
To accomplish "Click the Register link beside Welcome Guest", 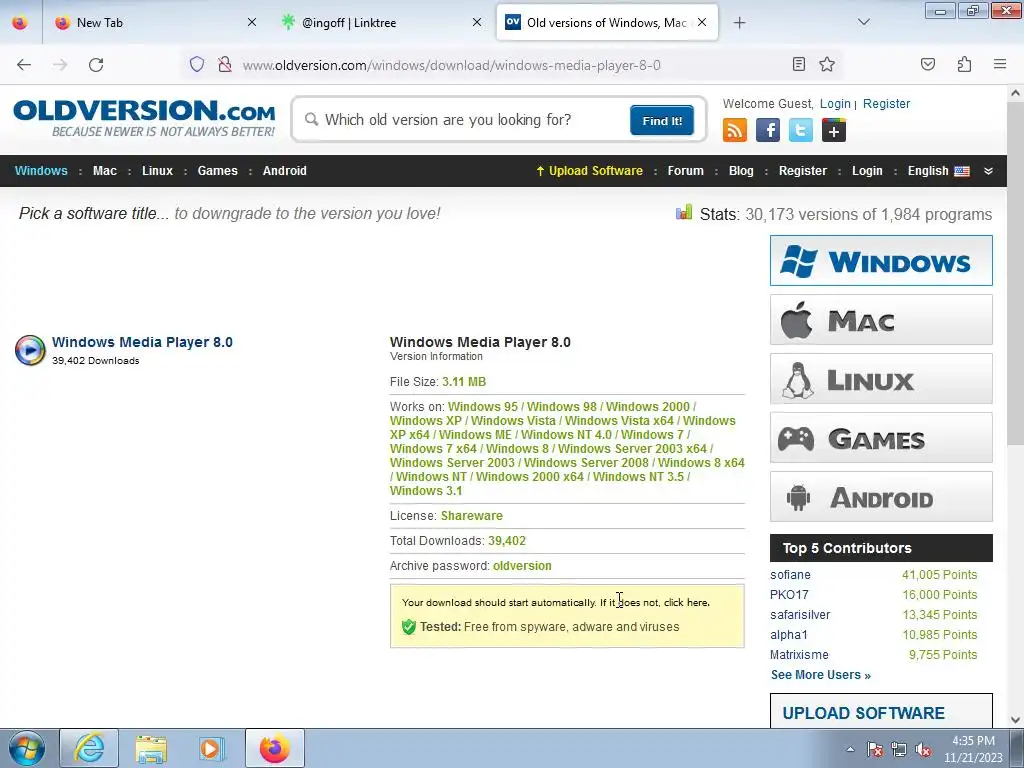I will point(886,104).
